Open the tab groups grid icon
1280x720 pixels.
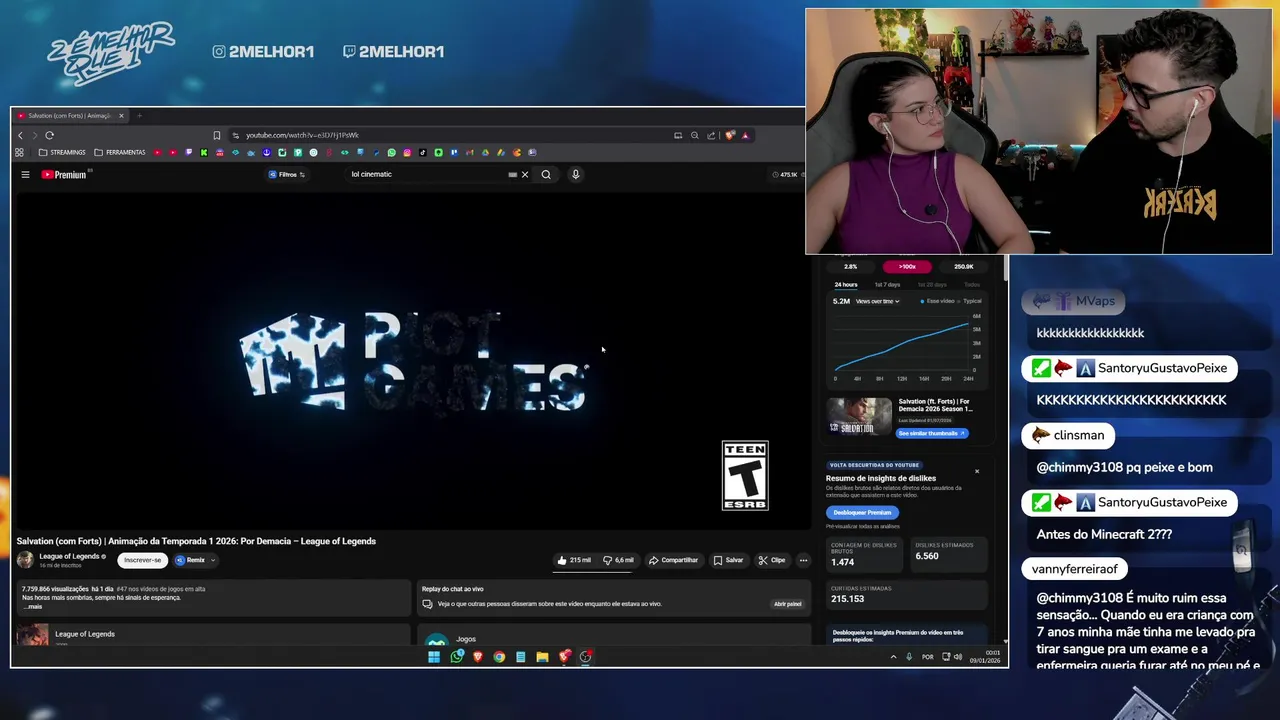point(19,152)
